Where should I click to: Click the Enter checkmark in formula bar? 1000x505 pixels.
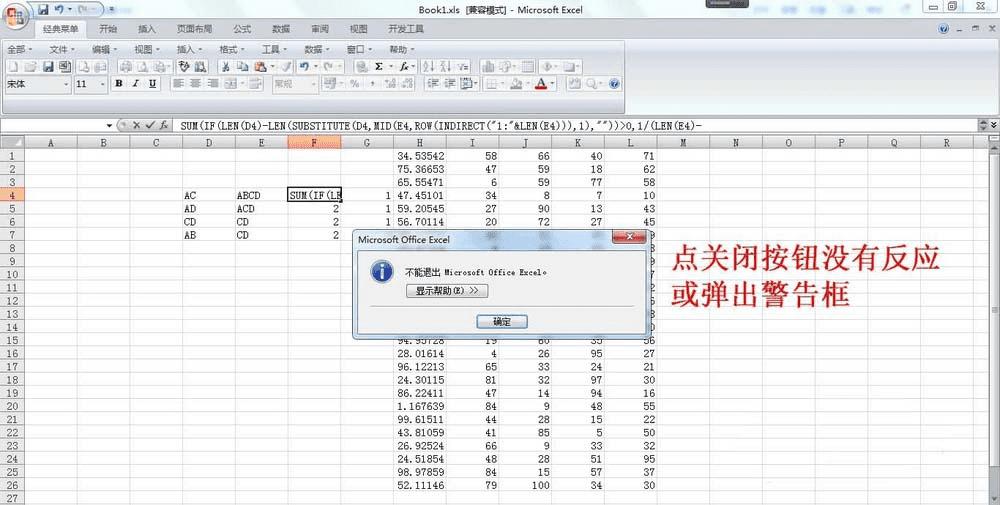[150, 126]
